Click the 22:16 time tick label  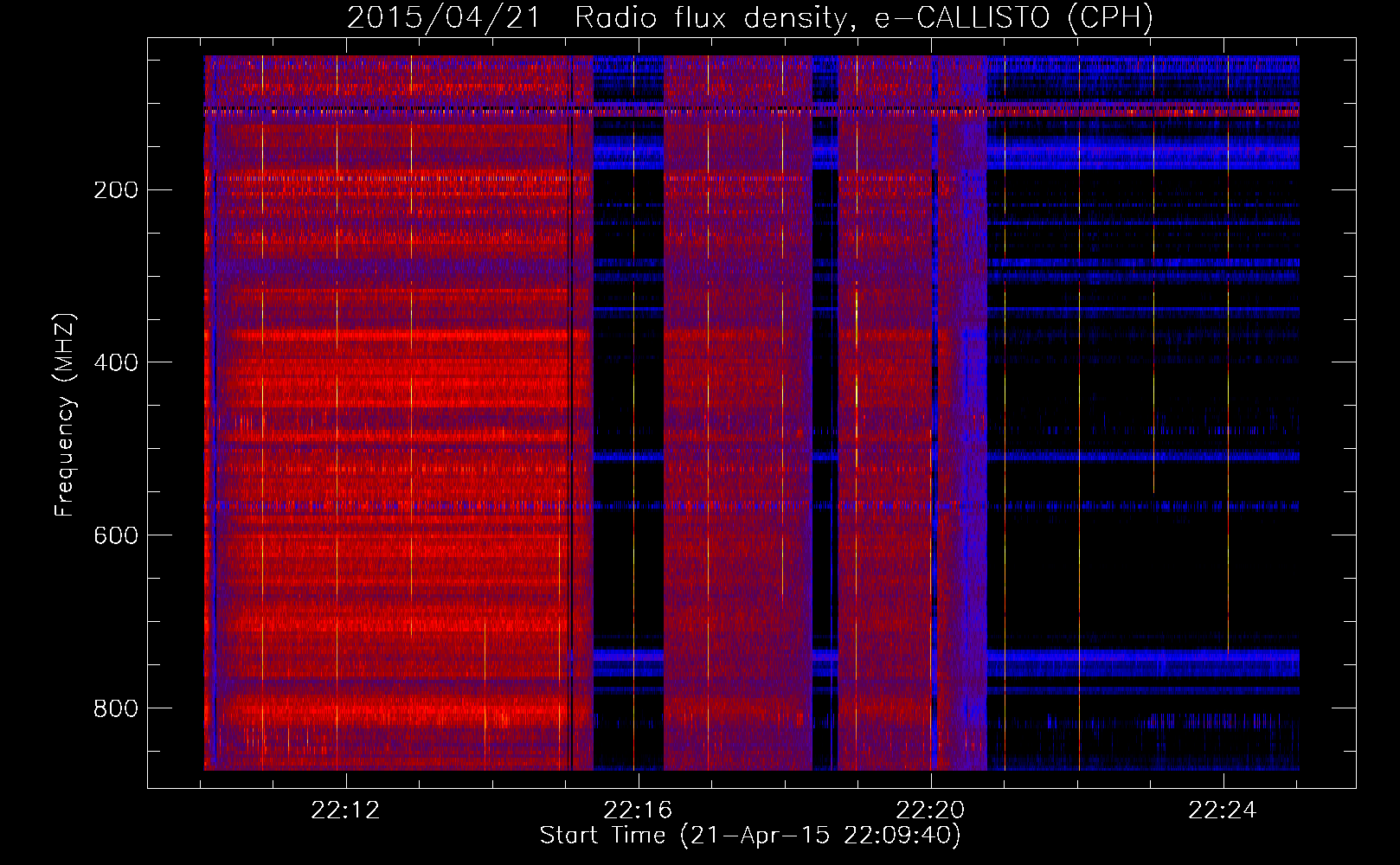click(x=638, y=811)
